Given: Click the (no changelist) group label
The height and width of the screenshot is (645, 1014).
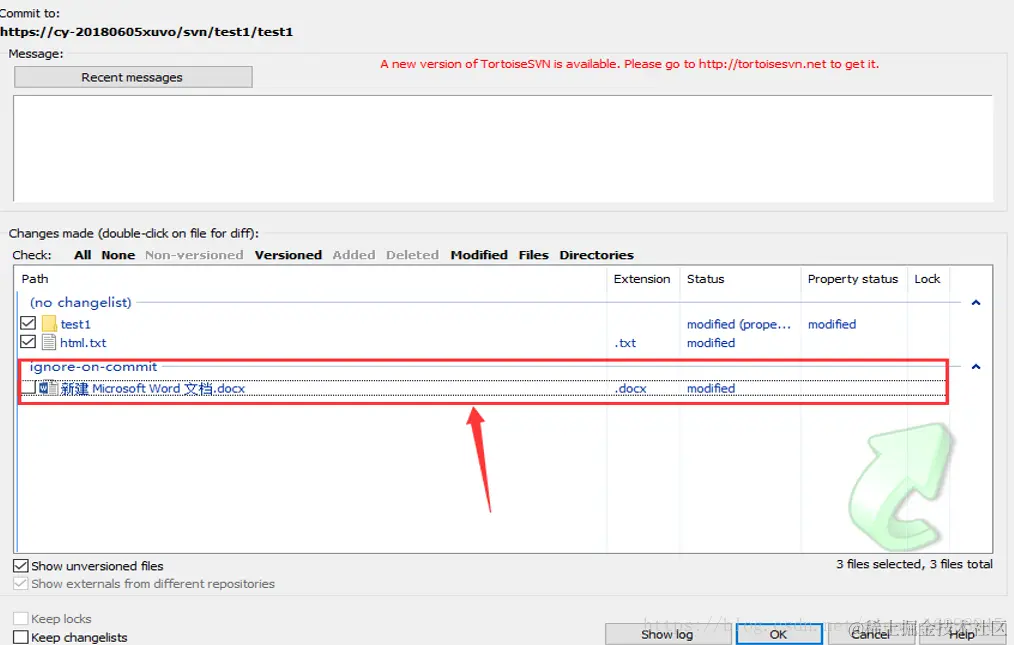Looking at the screenshot, I should point(81,302).
